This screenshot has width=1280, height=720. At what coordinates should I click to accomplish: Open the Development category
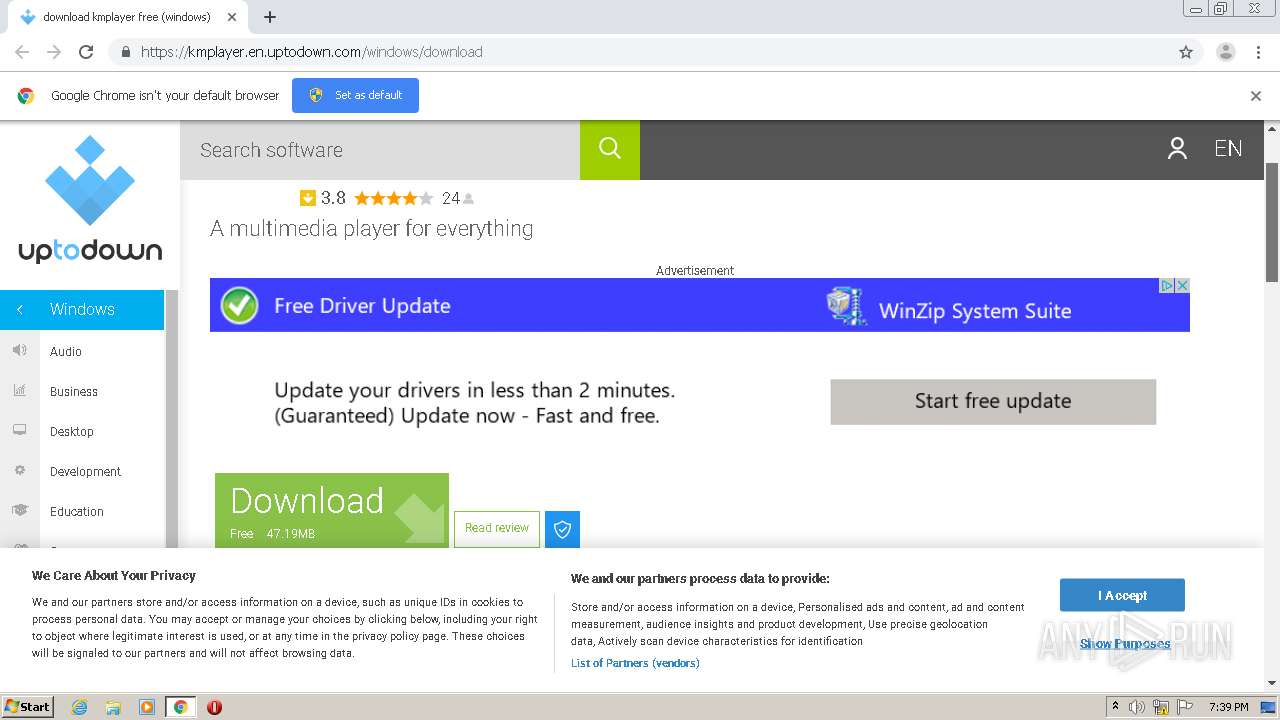tap(85, 472)
